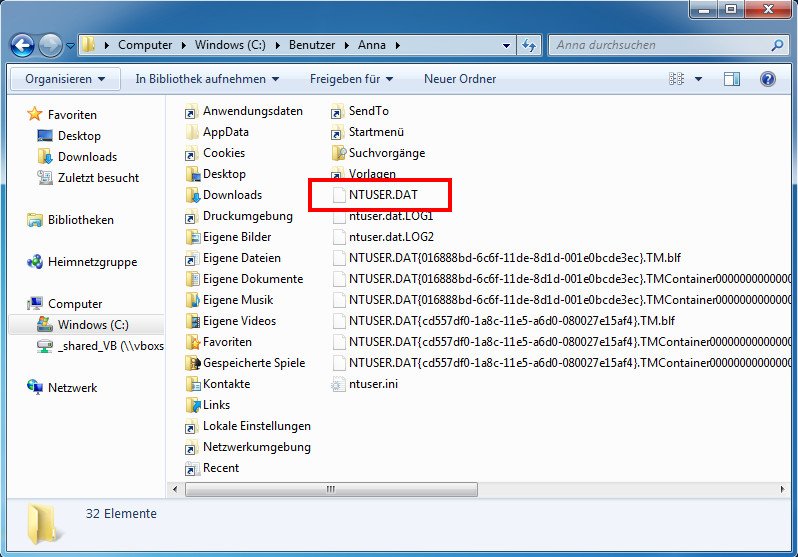Open In Bibliothek aufnehmen menu
This screenshot has width=798, height=557.
coord(207,79)
